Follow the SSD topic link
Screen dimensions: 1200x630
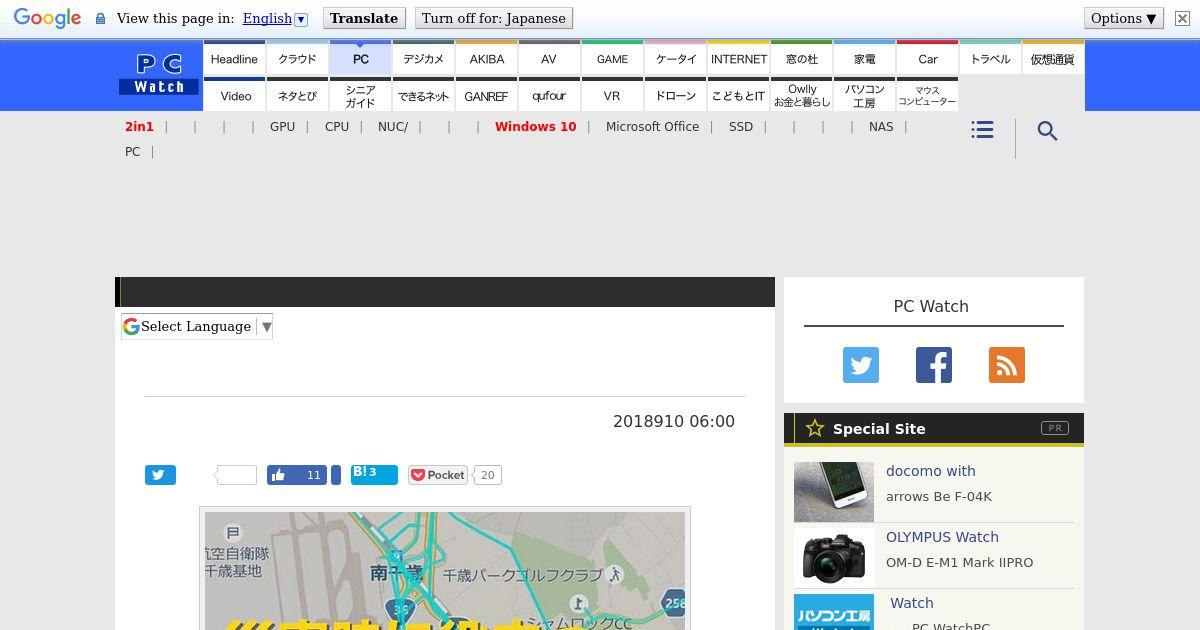(741, 127)
